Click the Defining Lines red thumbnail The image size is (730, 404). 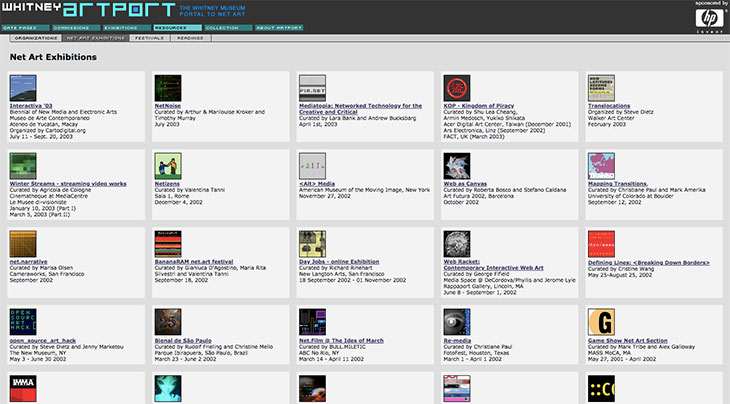tap(601, 244)
